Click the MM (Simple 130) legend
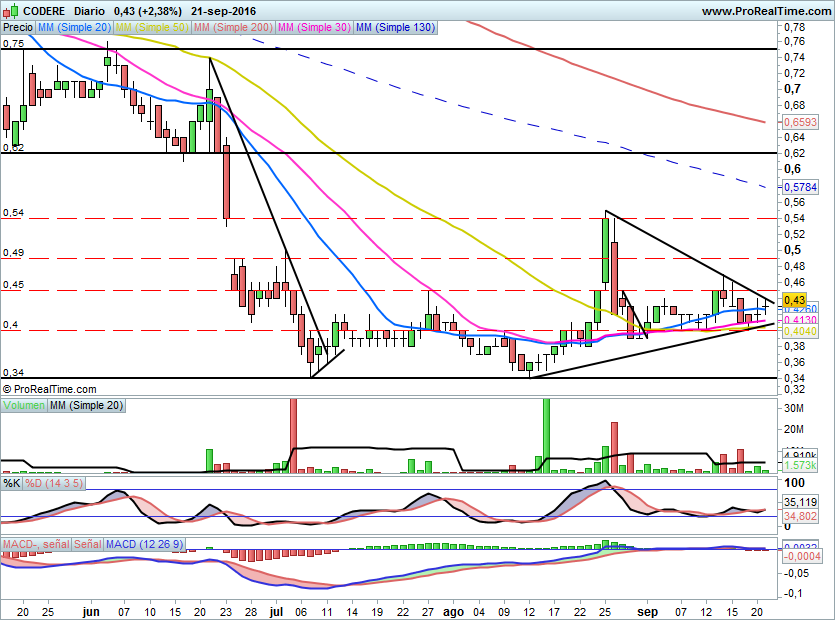The image size is (835, 620). [395, 28]
